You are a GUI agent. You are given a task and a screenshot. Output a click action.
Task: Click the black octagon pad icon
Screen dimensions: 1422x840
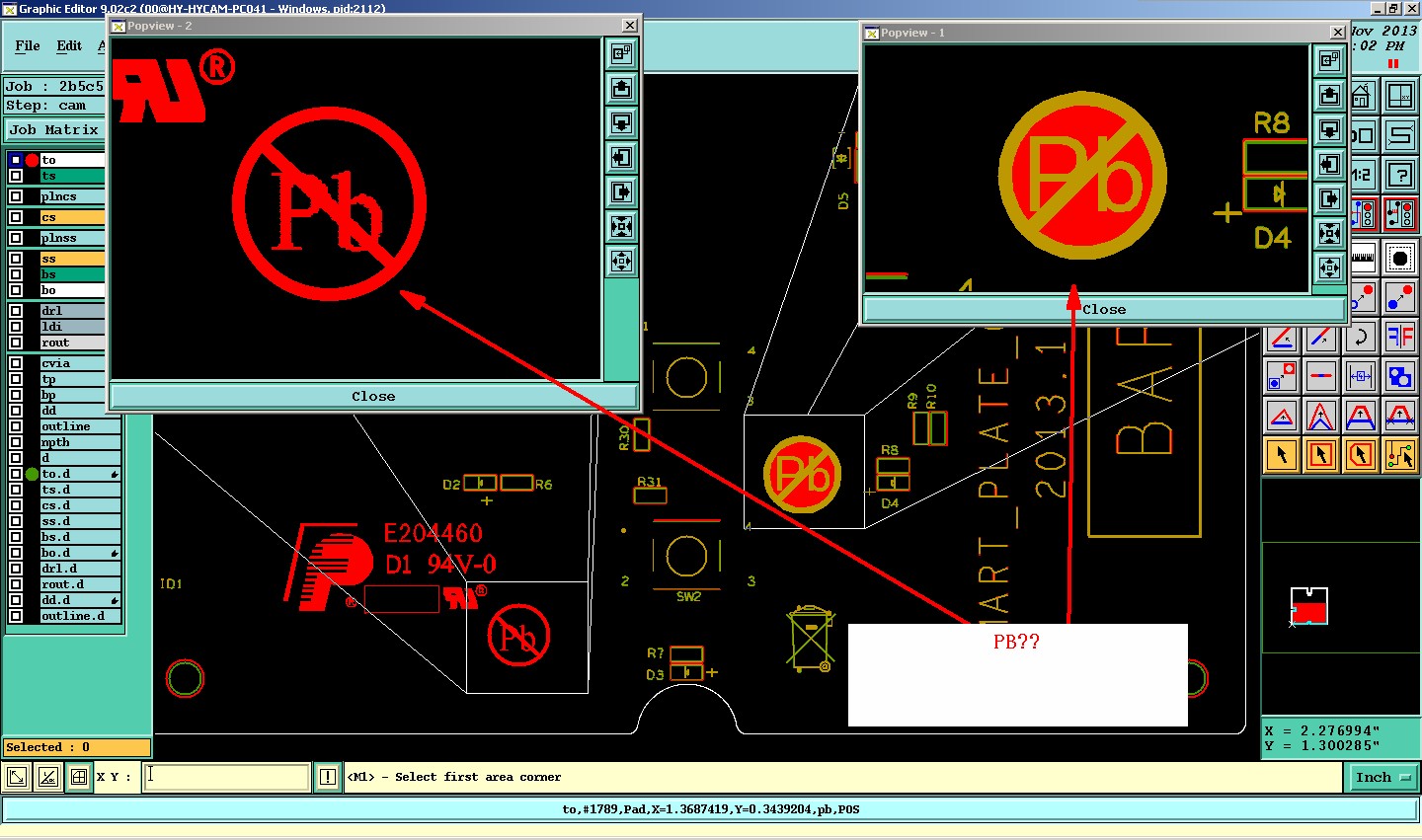coord(1400,259)
